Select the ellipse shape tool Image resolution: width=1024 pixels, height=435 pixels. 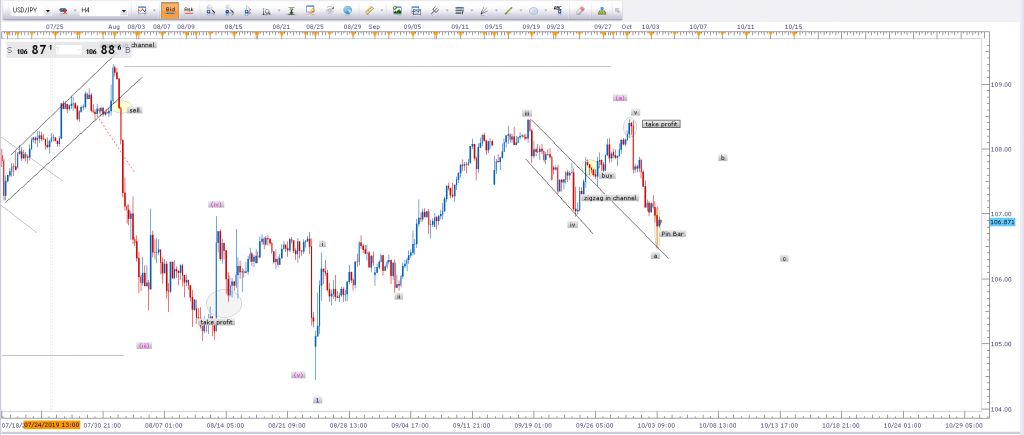pos(534,10)
